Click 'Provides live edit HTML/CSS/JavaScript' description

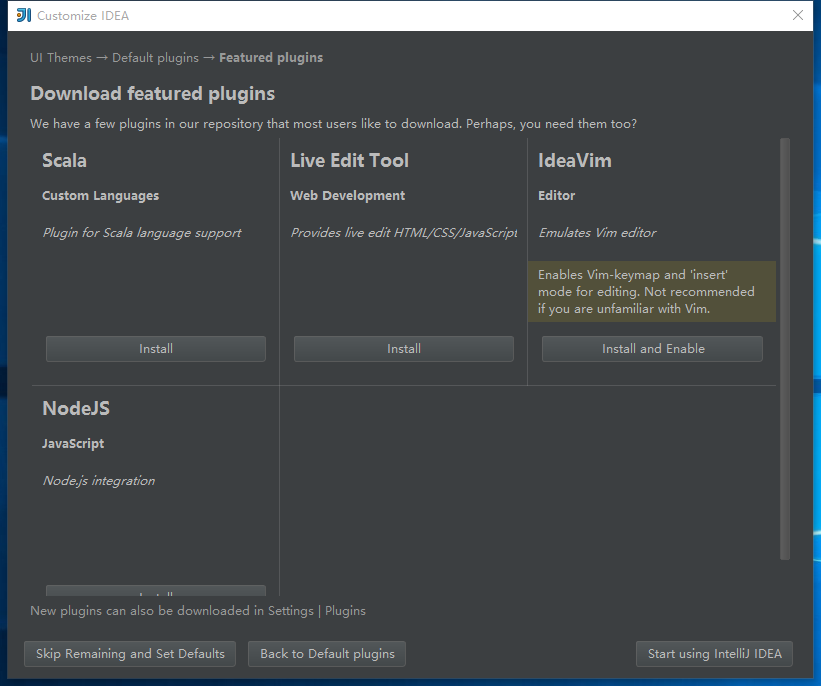pyautogui.click(x=404, y=233)
